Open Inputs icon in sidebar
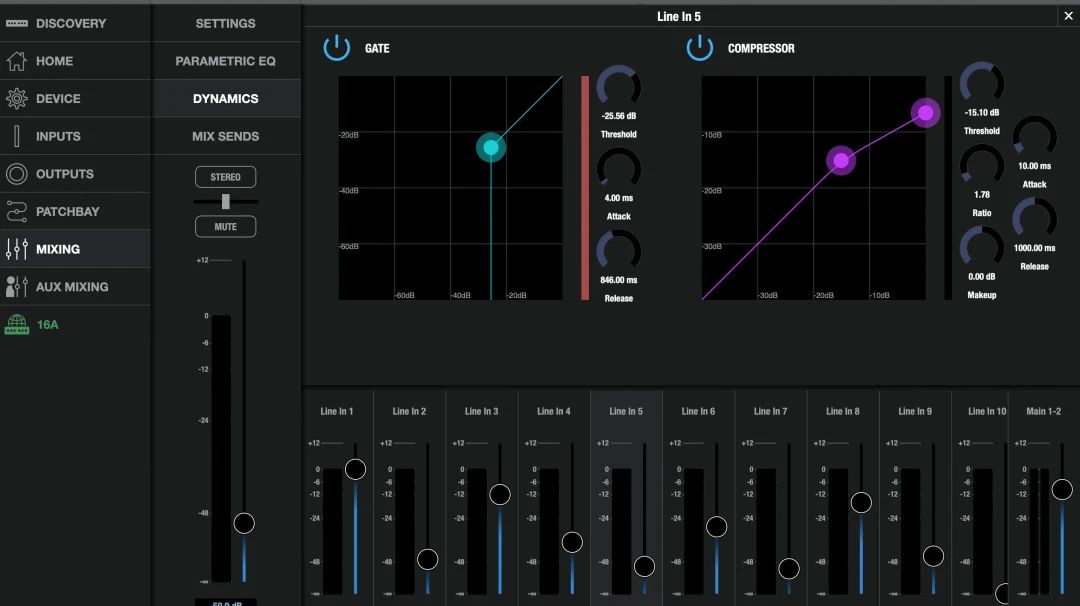 click(17, 136)
